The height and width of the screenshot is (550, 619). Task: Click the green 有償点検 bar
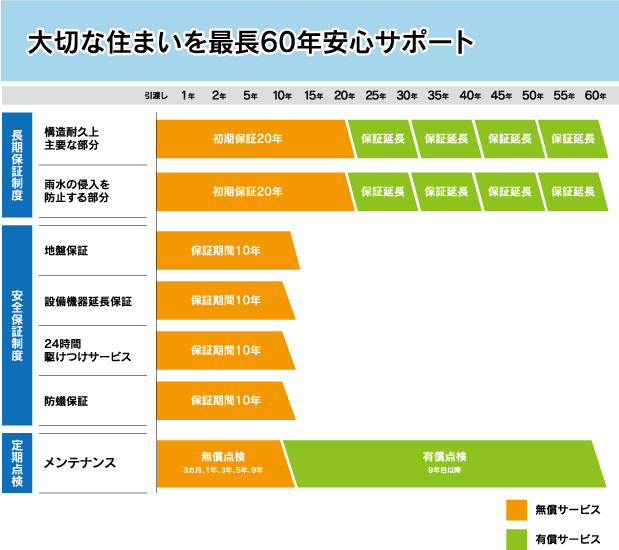point(445,464)
